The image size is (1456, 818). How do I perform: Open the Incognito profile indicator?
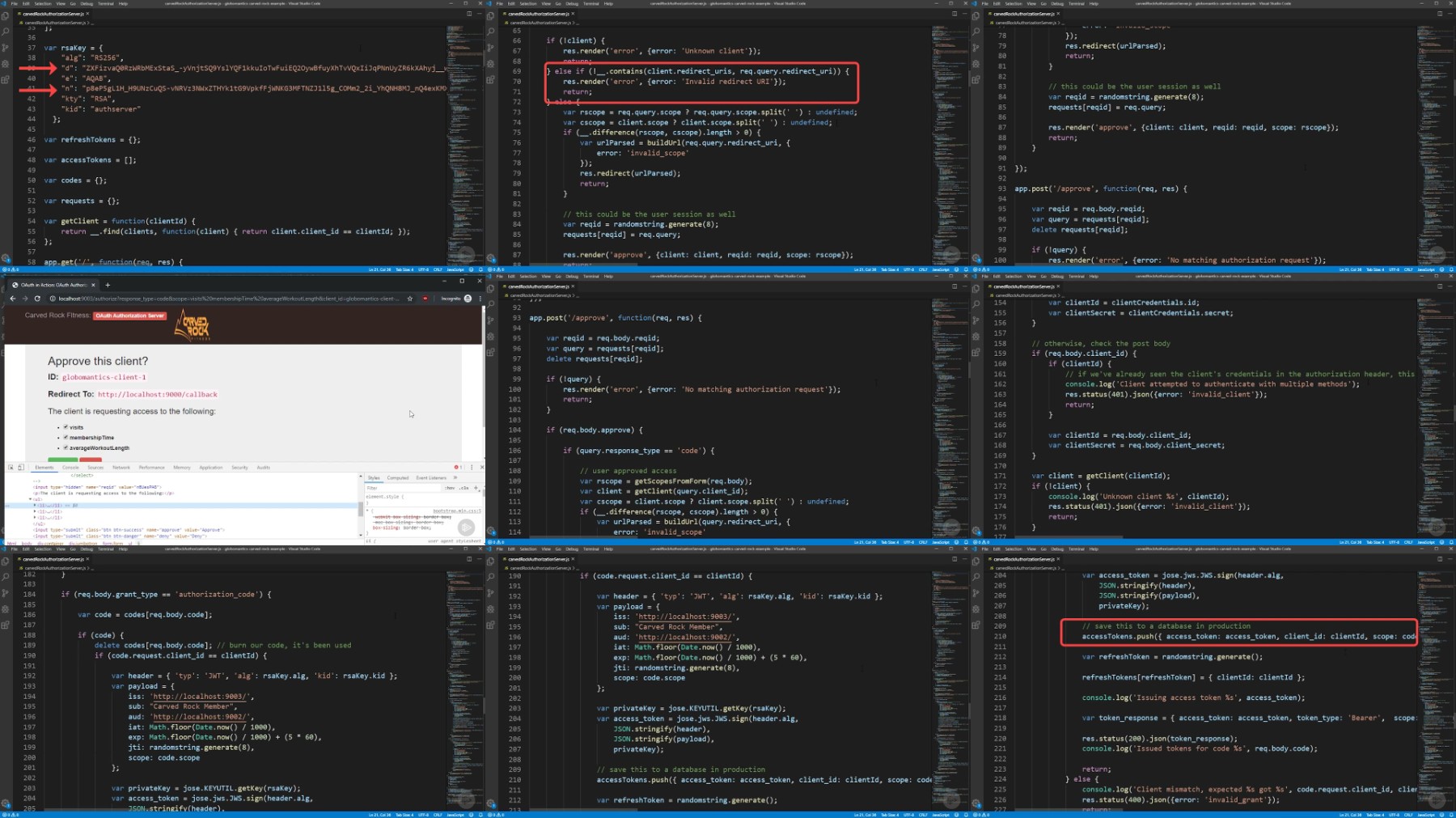pos(456,299)
